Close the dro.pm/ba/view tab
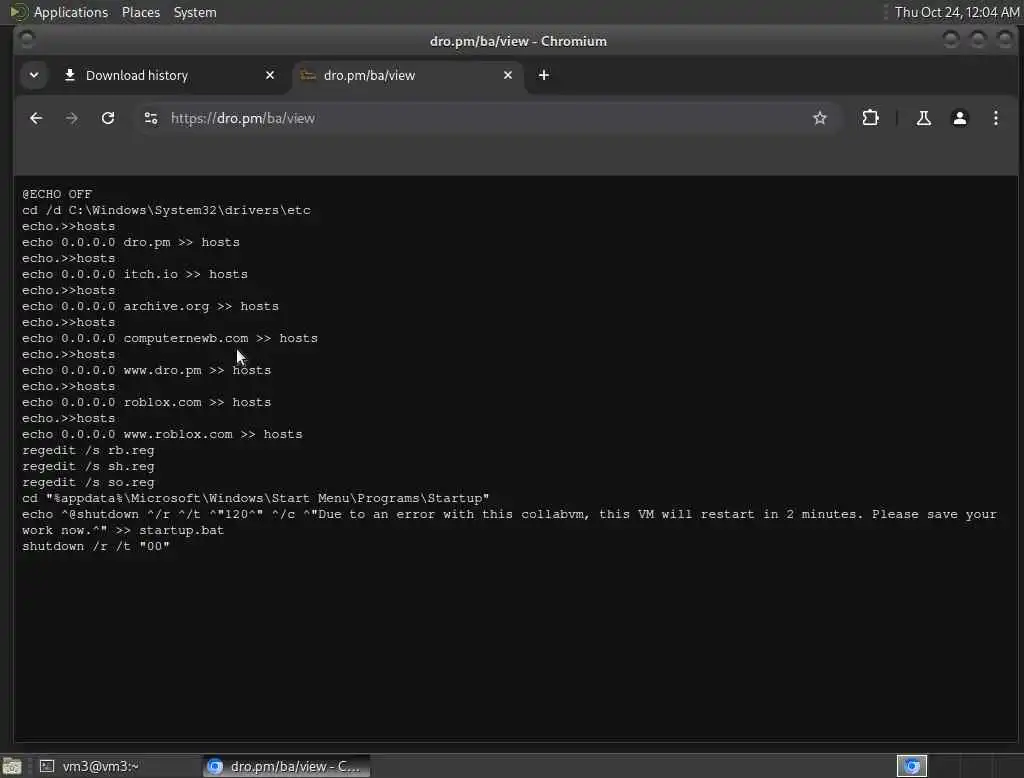 pos(507,75)
